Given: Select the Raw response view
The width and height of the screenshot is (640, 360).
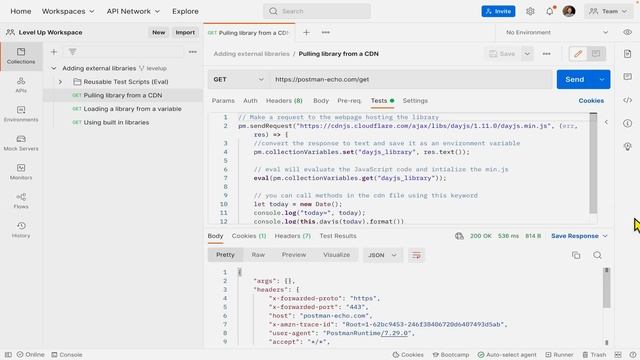Looking at the screenshot, I should 258,255.
